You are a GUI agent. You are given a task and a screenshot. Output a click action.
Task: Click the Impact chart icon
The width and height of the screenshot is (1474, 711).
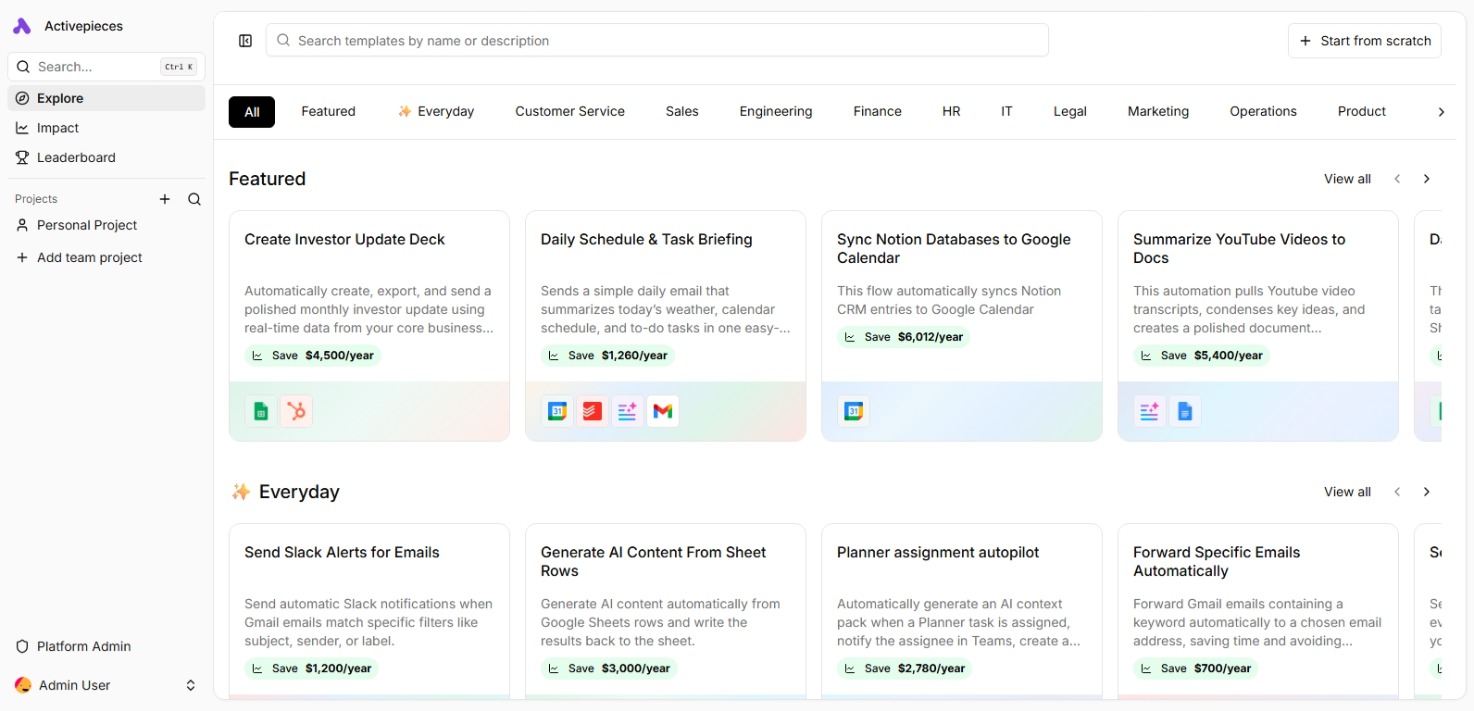coord(22,128)
